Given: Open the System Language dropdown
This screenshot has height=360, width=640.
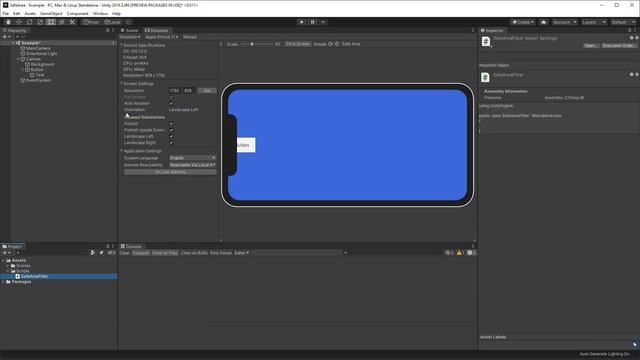Looking at the screenshot, I should [192, 158].
